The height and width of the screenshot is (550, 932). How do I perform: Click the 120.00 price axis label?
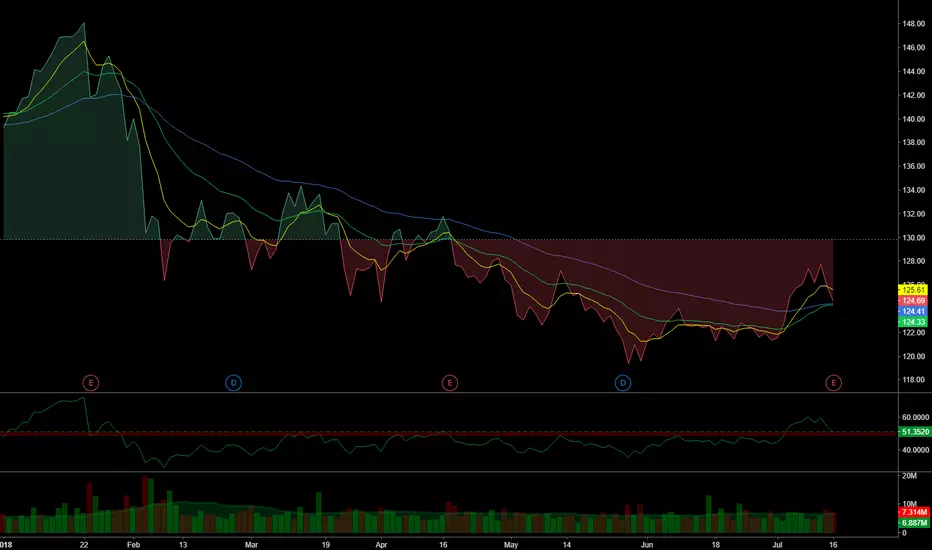tap(914, 357)
